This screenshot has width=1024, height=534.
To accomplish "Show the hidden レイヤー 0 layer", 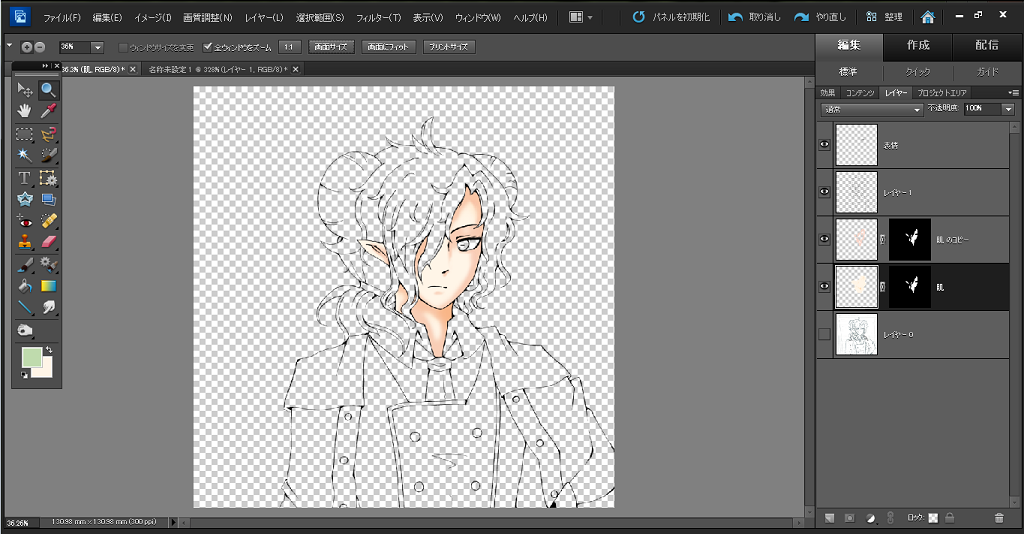I will click(825, 334).
